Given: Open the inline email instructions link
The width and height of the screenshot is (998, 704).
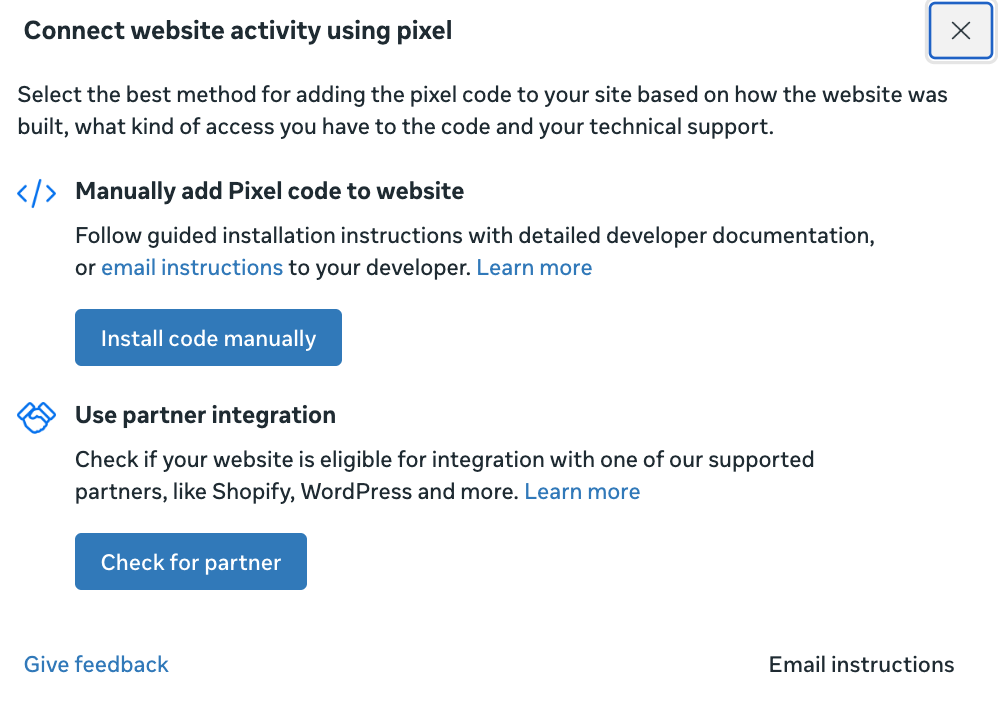Looking at the screenshot, I should (x=192, y=268).
